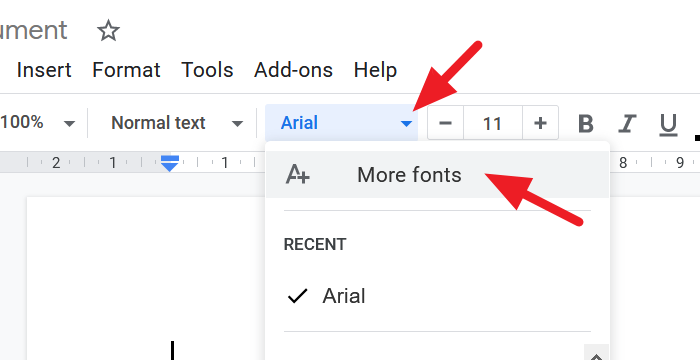The image size is (700, 360).
Task: Toggle italic formatting
Action: tap(627, 123)
